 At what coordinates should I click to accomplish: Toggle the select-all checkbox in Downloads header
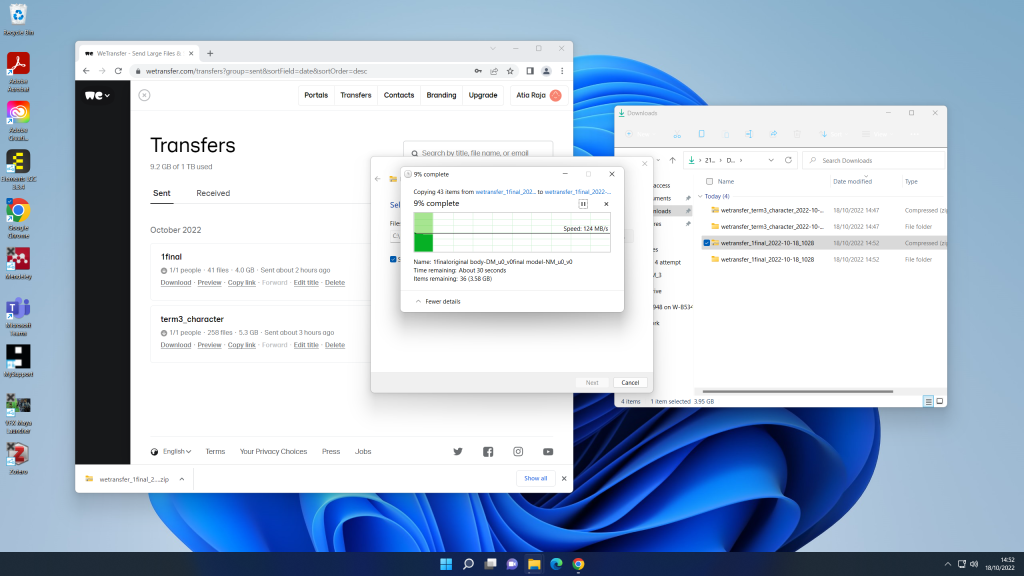tap(709, 182)
